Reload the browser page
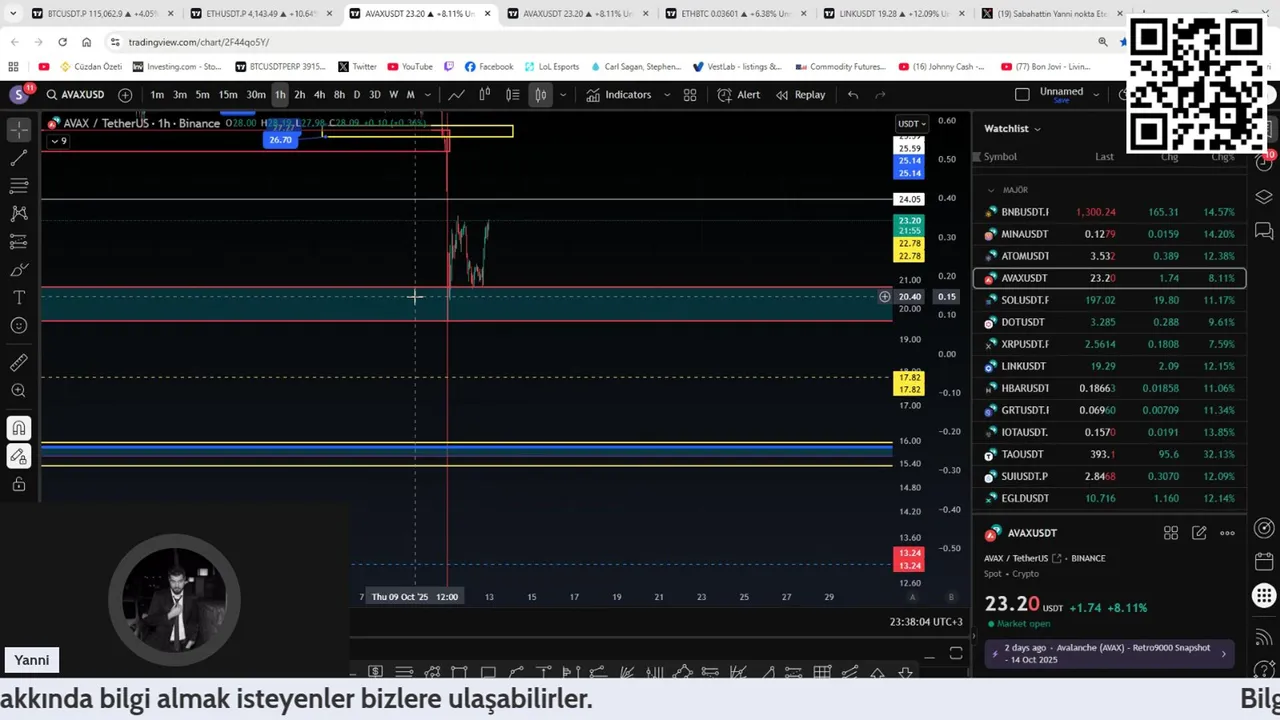1280x720 pixels. 62,42
